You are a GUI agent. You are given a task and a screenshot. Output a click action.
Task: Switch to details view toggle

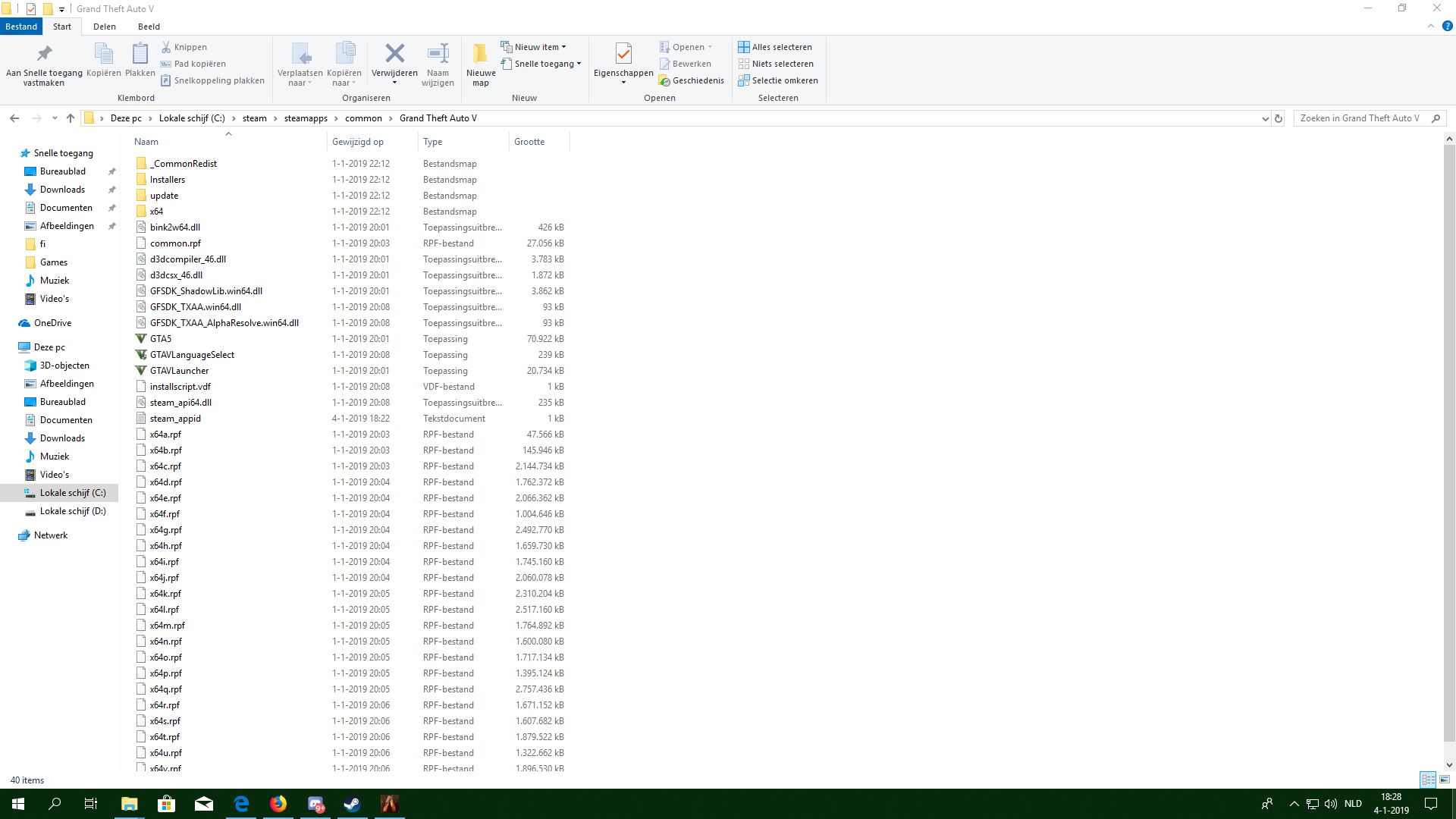pos(1428,780)
